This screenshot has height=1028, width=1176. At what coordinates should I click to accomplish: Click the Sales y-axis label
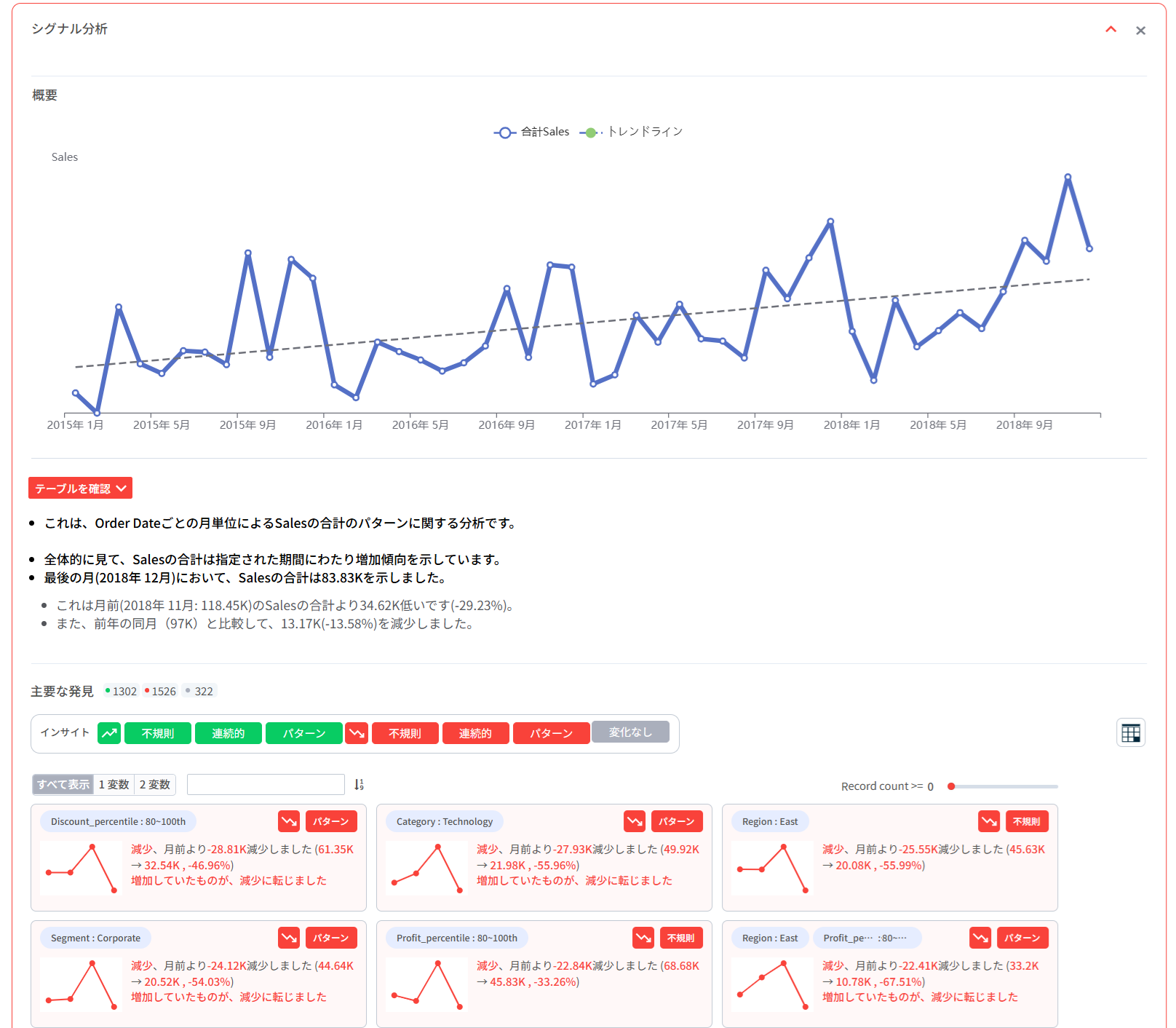[65, 157]
